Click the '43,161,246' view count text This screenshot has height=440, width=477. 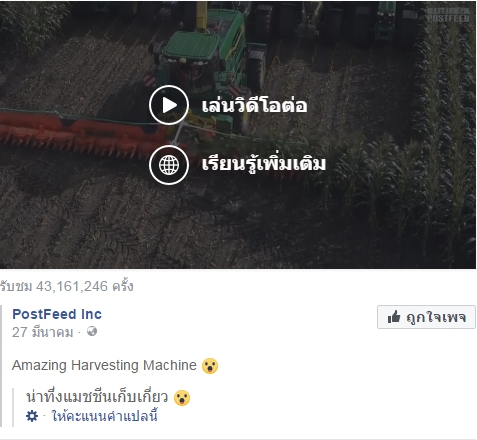pyautogui.click(x=72, y=286)
